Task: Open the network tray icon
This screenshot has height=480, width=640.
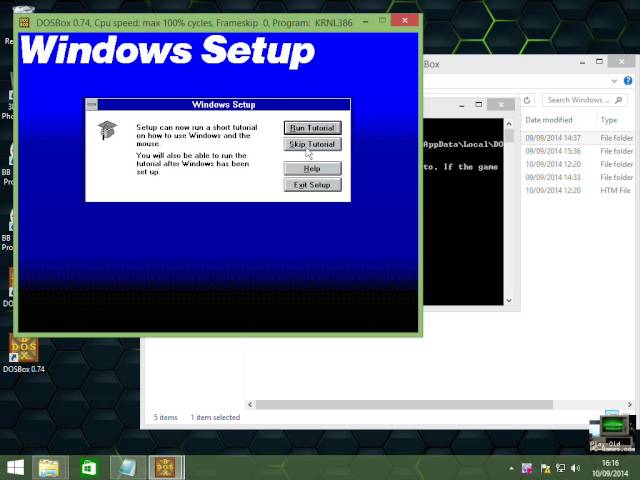Action: point(560,468)
